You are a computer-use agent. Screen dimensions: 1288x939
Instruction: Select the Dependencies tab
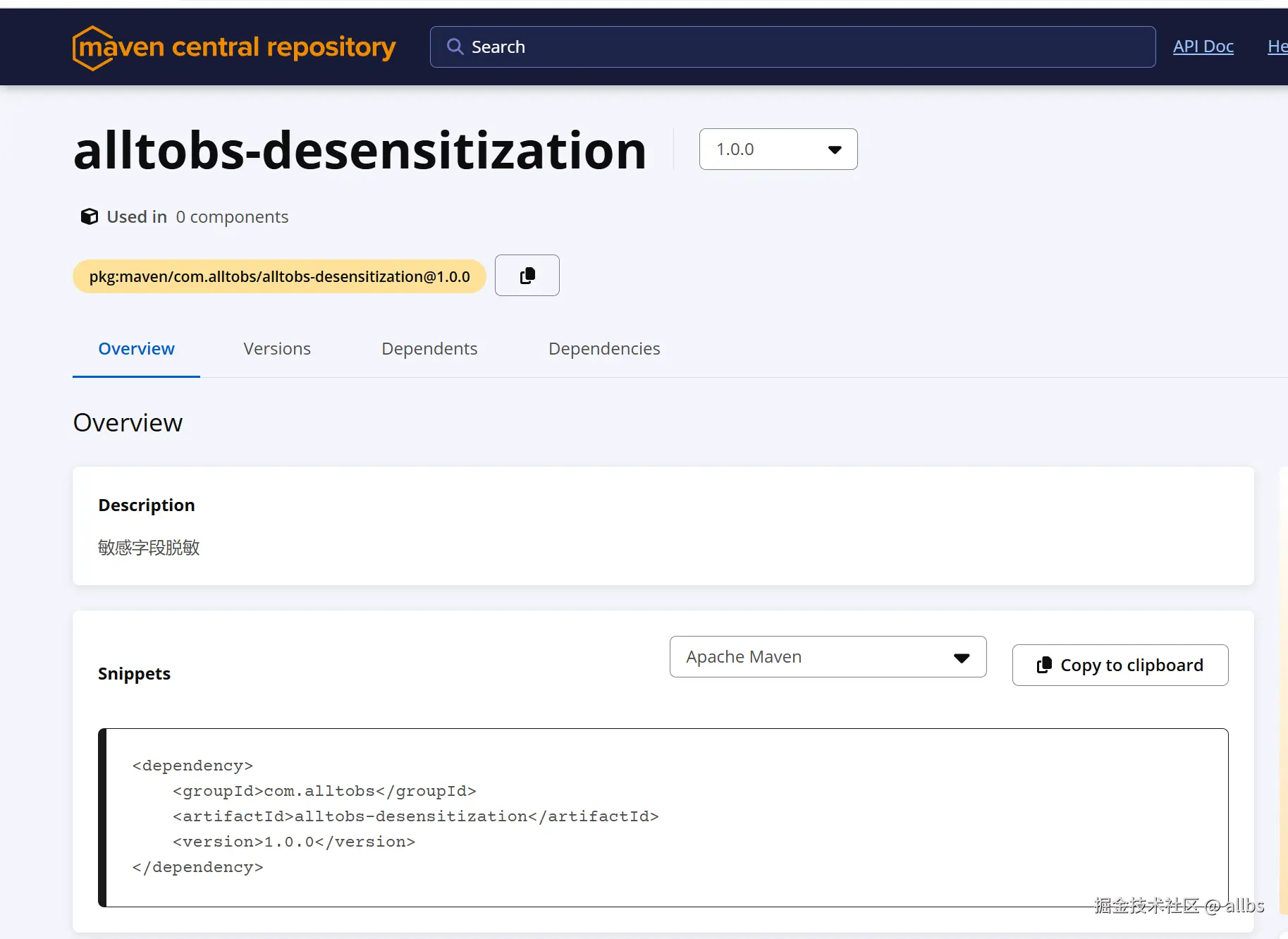(604, 349)
